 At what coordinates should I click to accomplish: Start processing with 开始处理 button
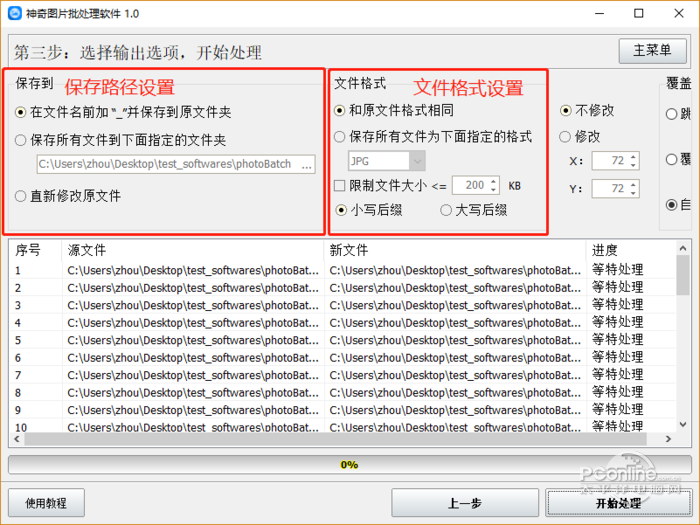618,503
